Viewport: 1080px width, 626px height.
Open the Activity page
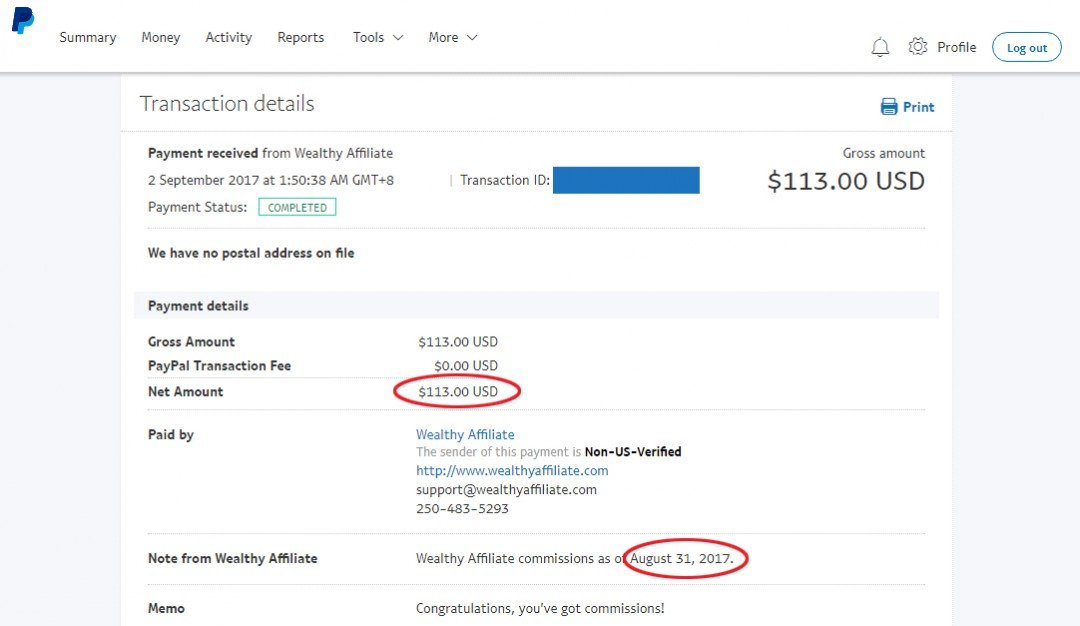click(x=229, y=38)
